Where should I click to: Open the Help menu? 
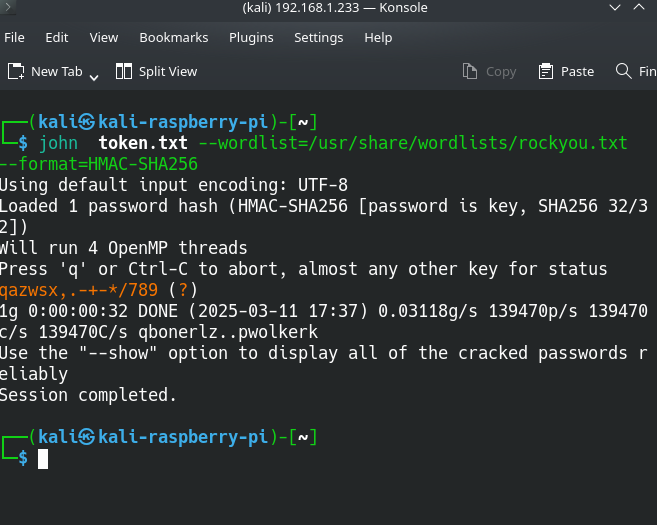[378, 37]
